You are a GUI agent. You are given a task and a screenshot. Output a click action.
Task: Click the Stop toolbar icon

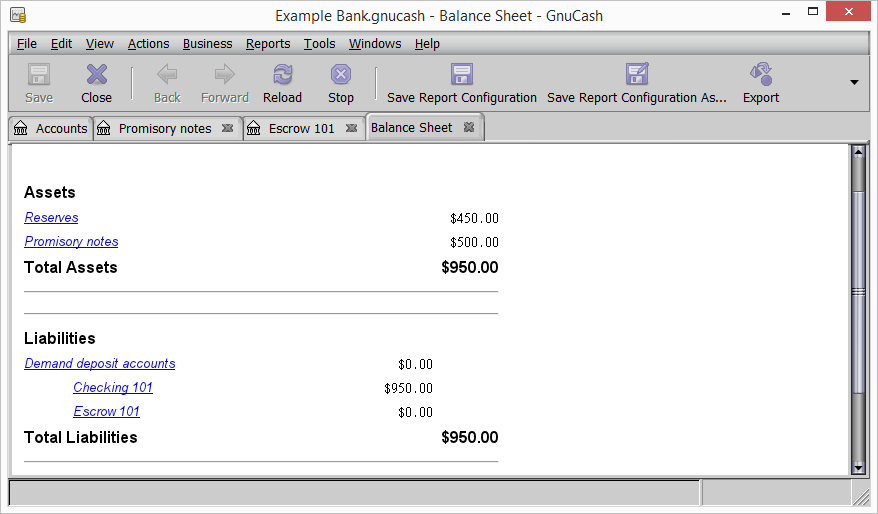[x=341, y=75]
